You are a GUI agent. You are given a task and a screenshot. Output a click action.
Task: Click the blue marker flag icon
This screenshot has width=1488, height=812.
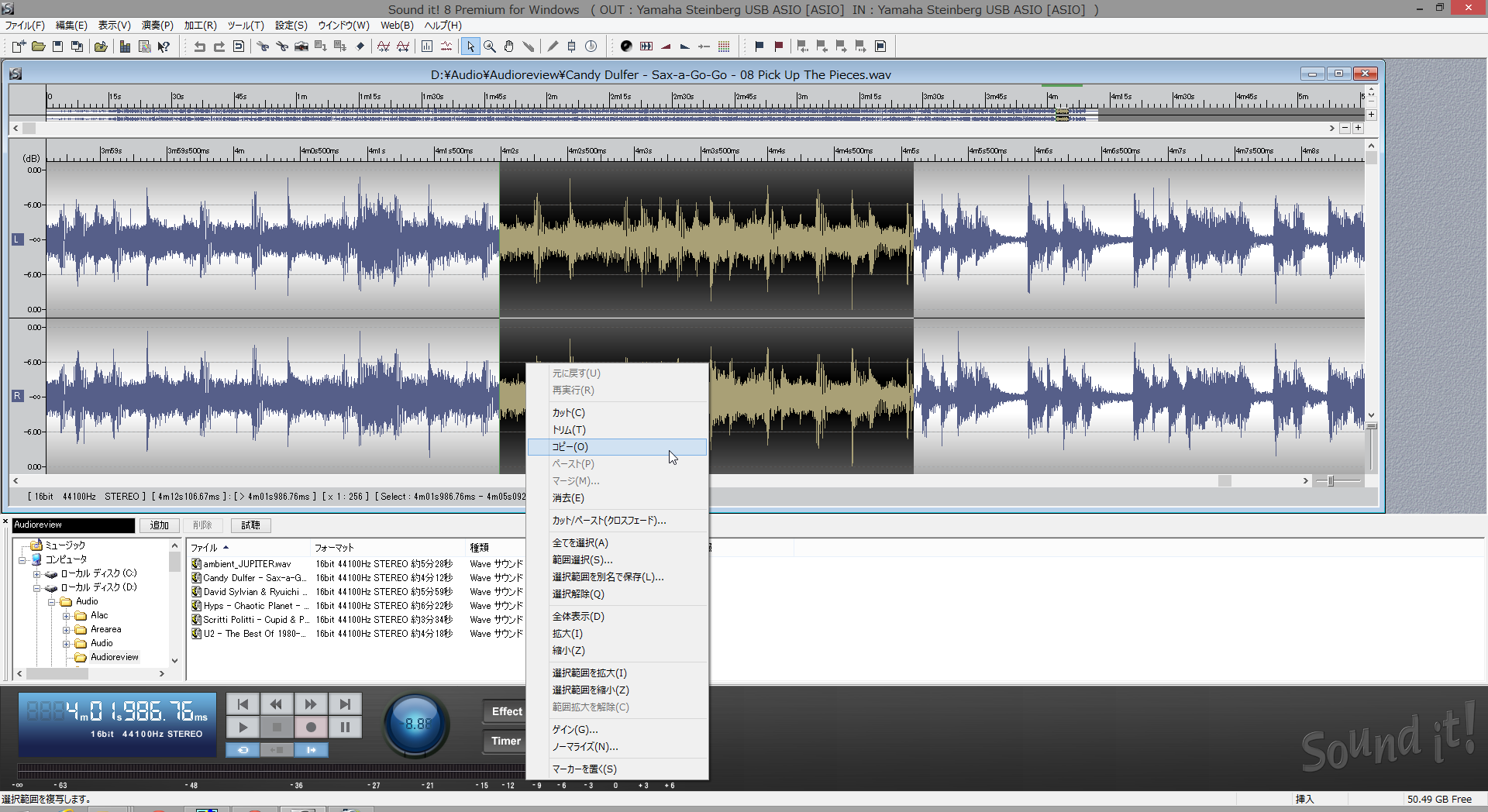tap(759, 46)
